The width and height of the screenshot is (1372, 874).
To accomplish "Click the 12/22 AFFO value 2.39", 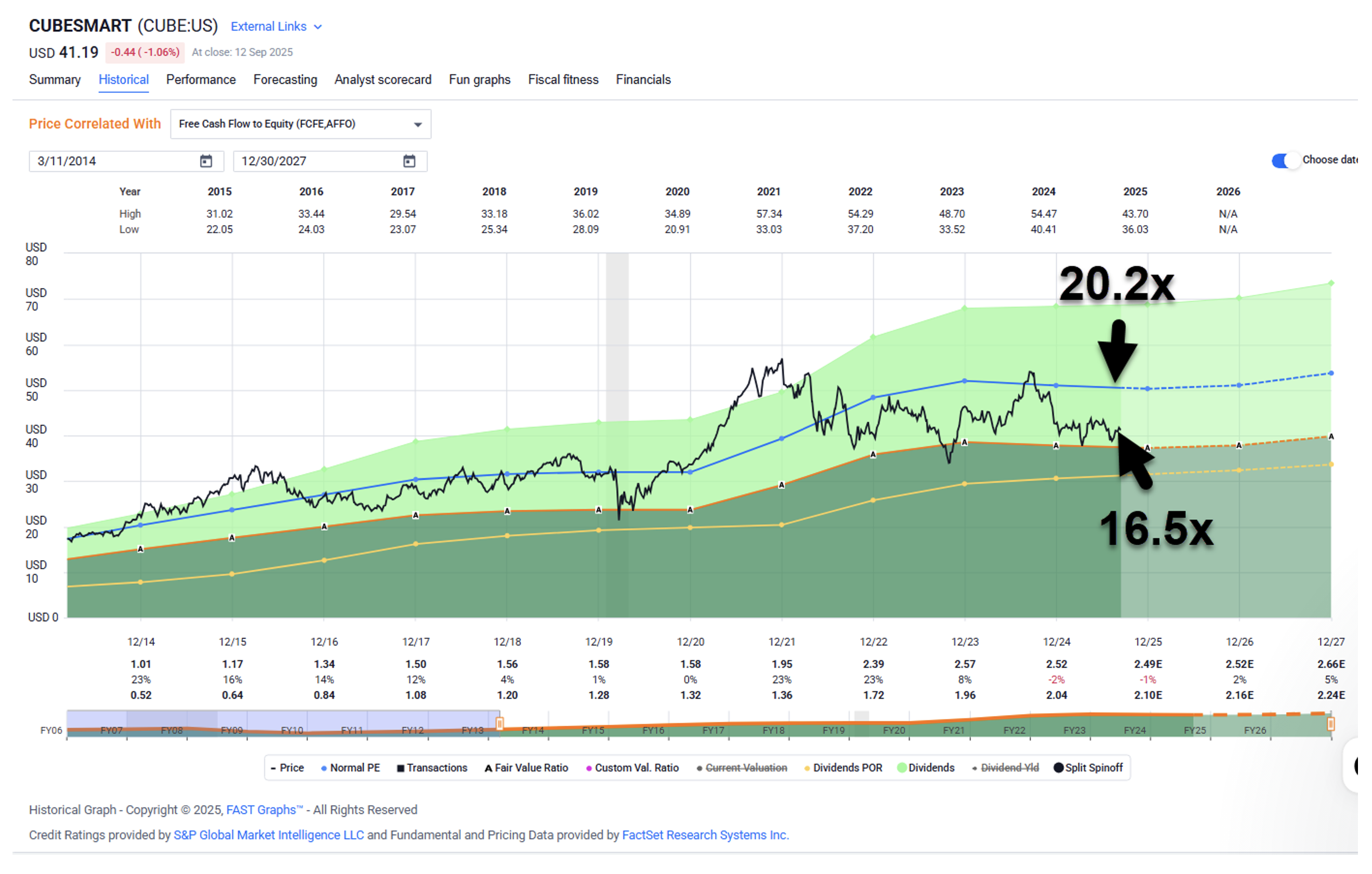I will tap(873, 664).
